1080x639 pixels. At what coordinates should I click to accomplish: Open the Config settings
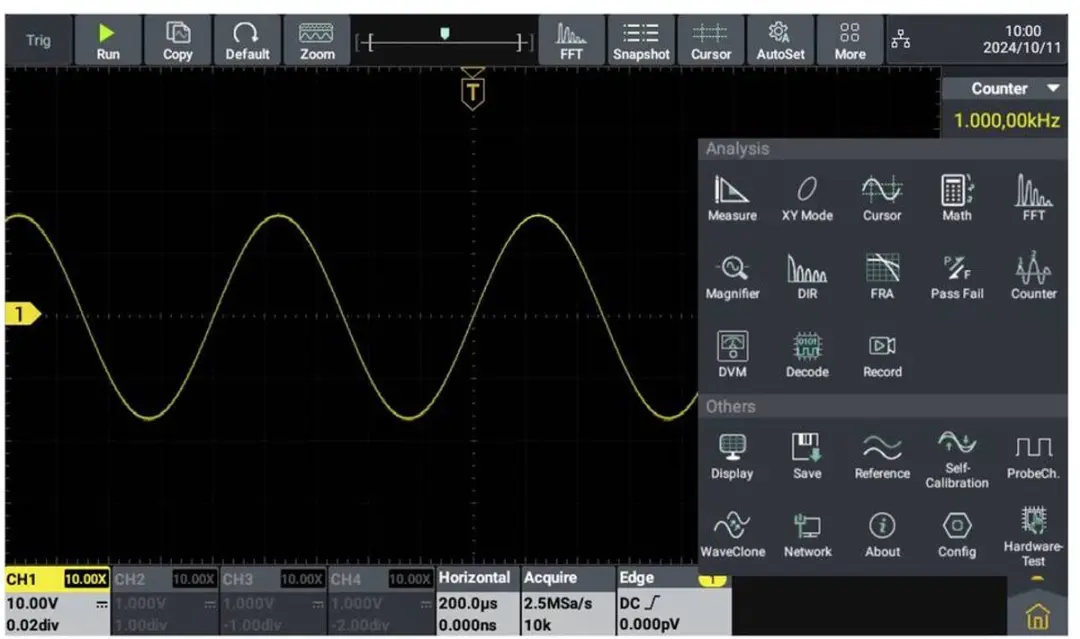click(x=957, y=535)
